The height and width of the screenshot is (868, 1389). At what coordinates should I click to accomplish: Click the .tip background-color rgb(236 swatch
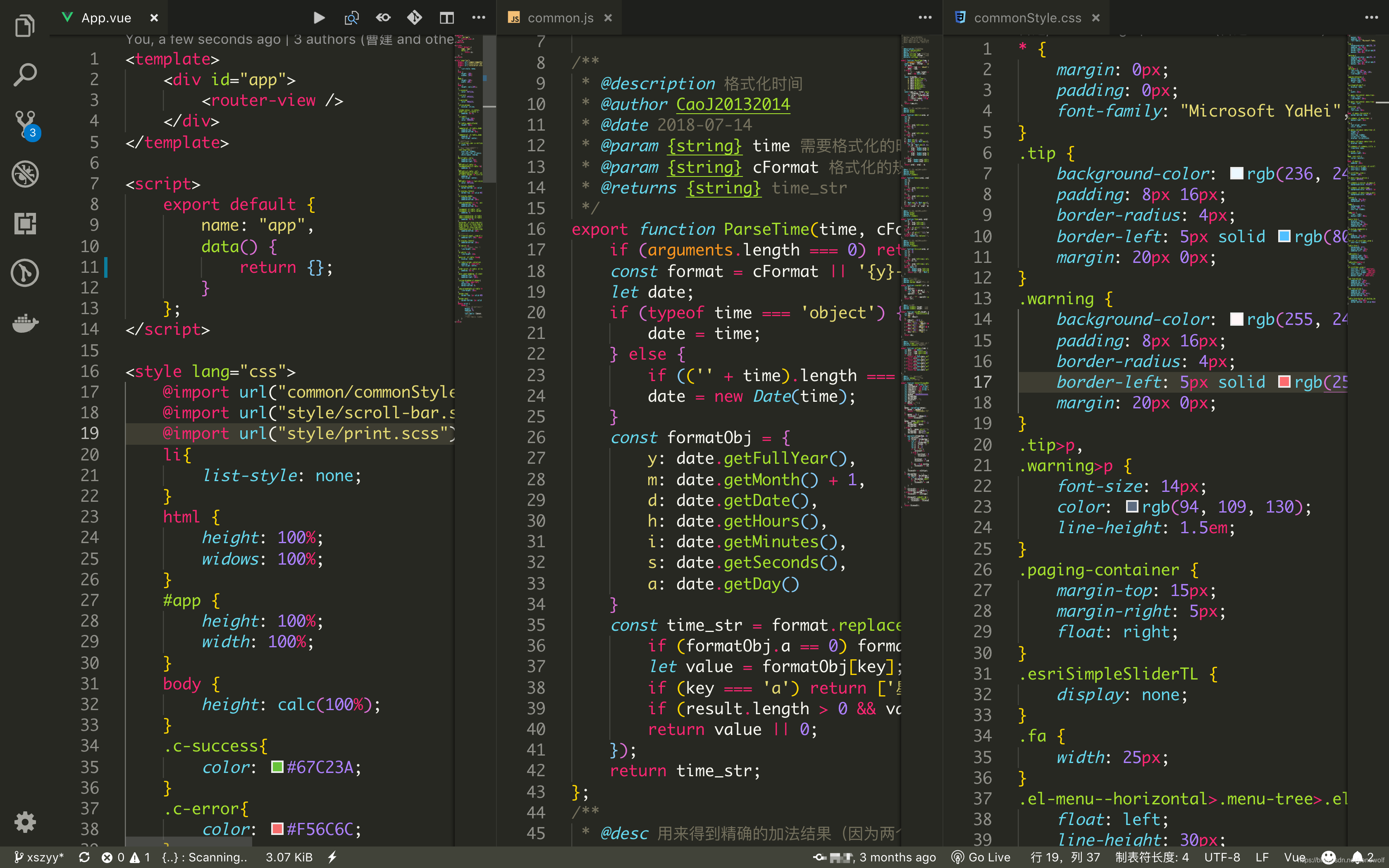click(1237, 173)
